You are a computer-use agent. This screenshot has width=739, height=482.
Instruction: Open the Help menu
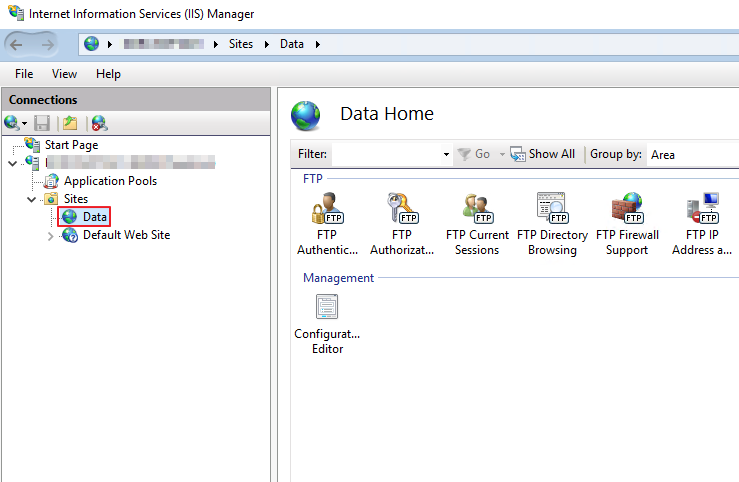[x=108, y=74]
